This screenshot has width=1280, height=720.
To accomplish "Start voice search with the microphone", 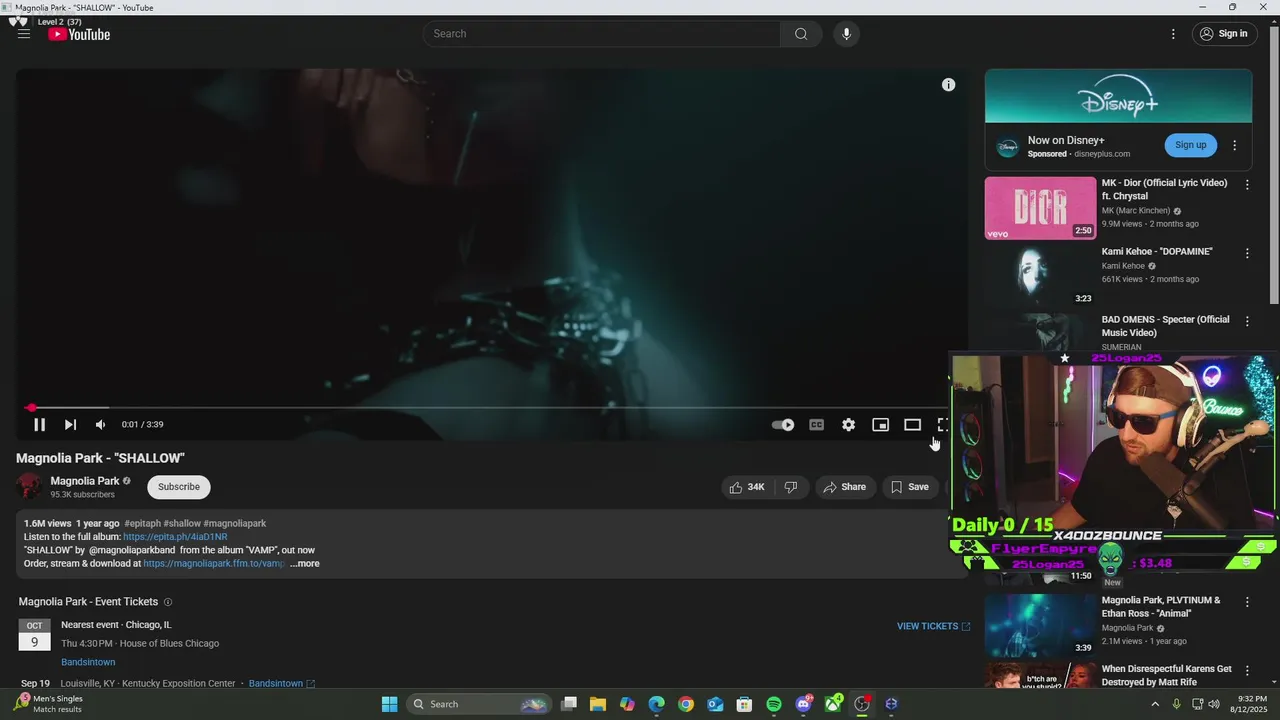I will (x=846, y=34).
